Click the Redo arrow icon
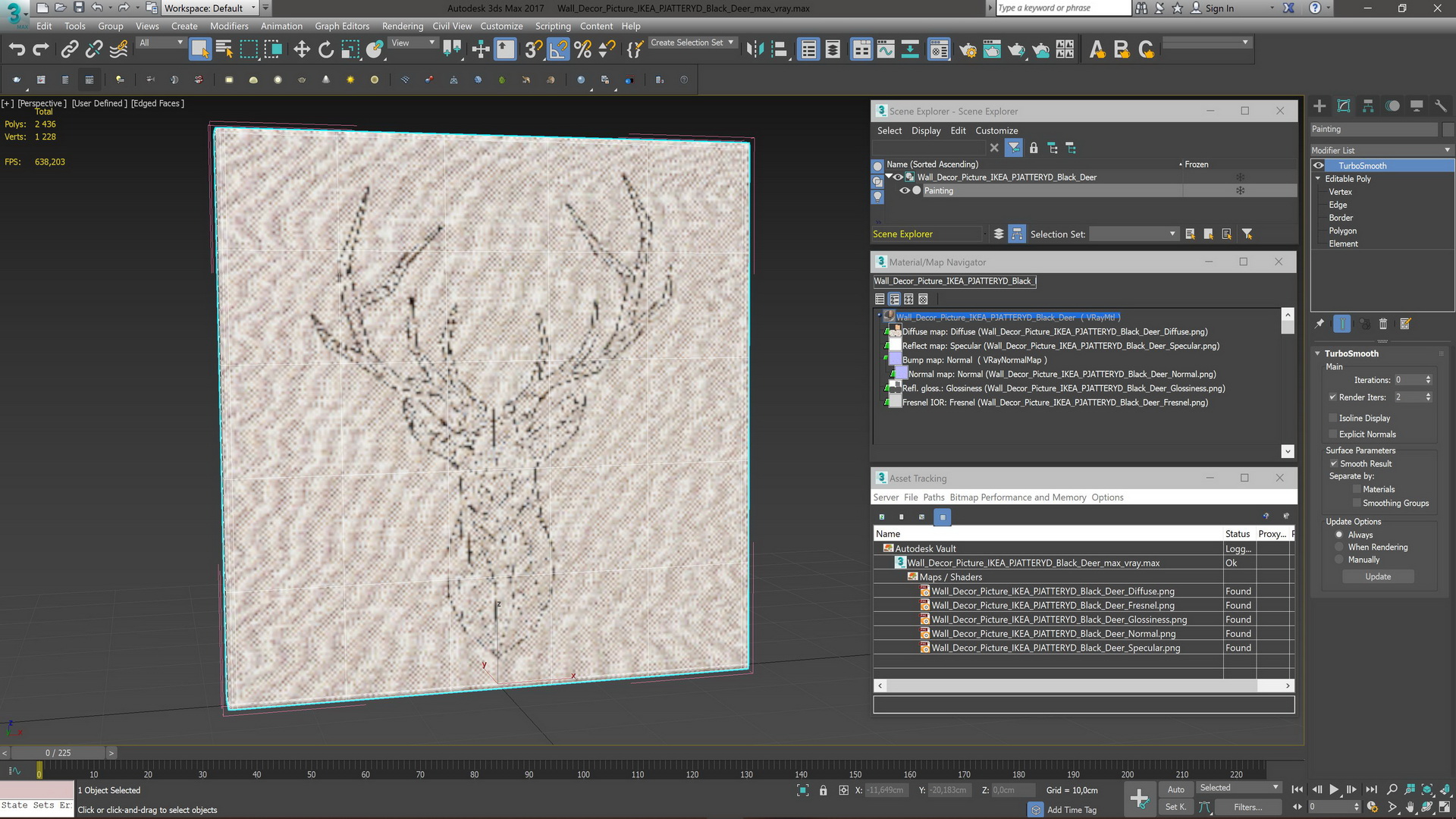 click(x=41, y=50)
